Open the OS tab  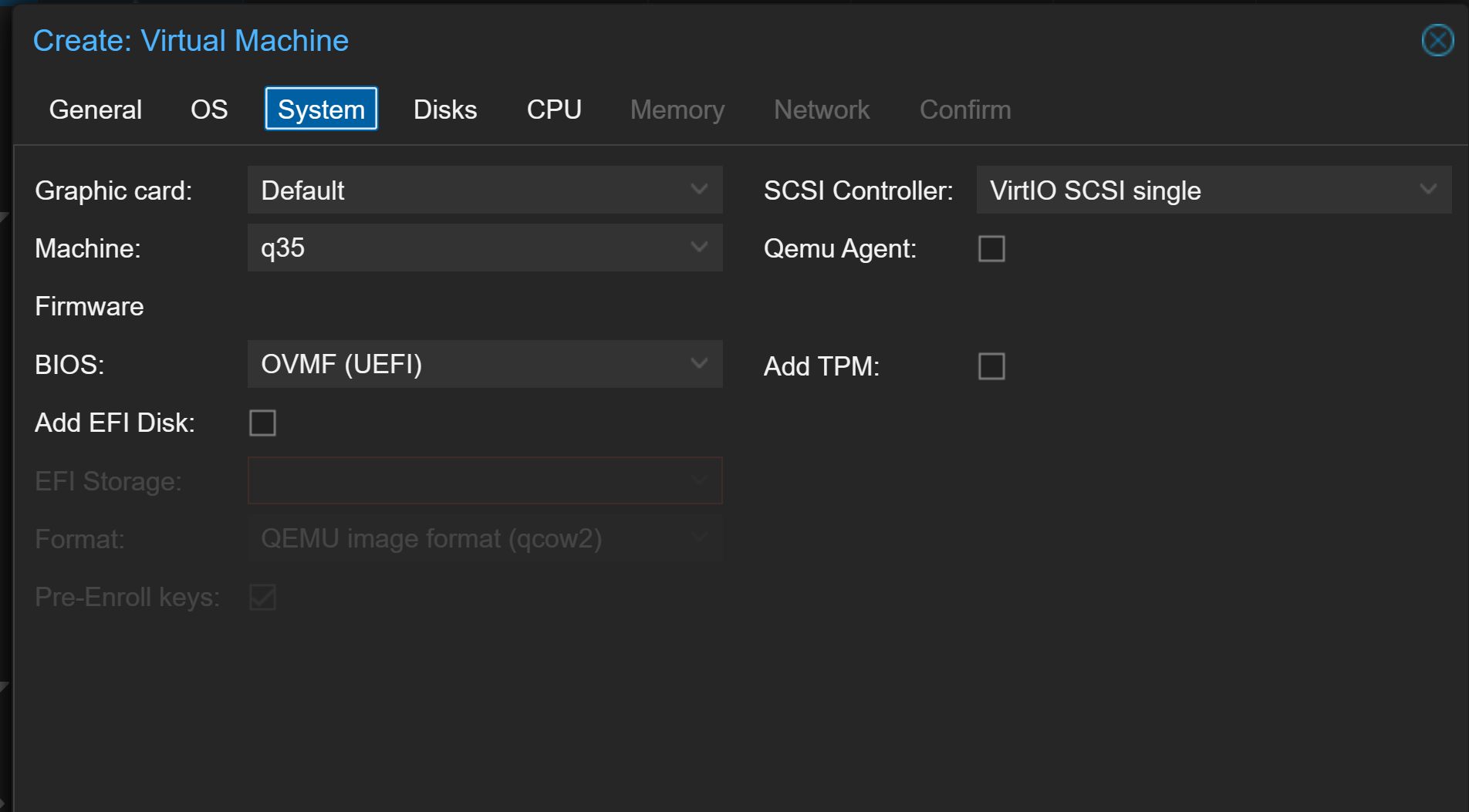coord(209,110)
